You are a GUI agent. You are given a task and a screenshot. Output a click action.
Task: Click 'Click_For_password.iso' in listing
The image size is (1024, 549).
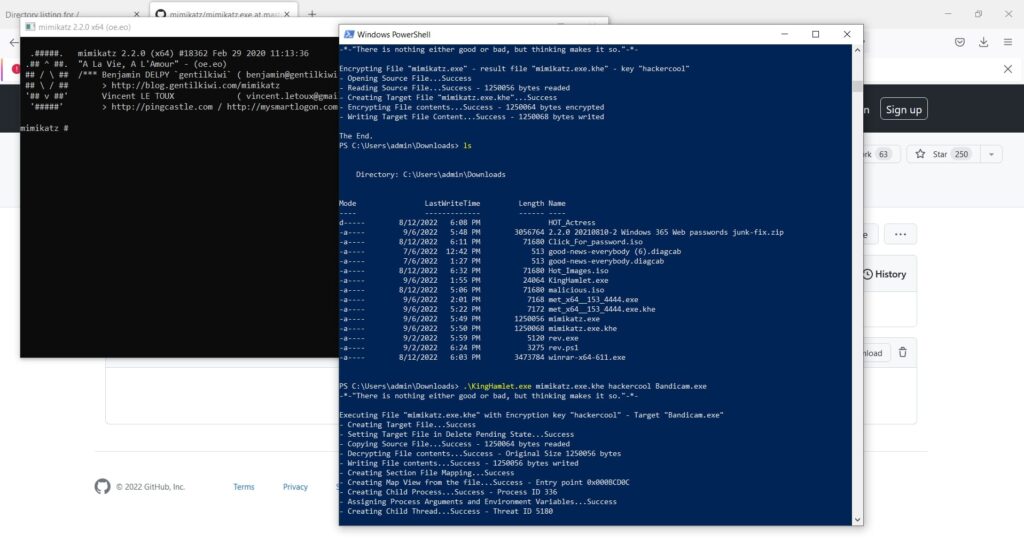(595, 242)
